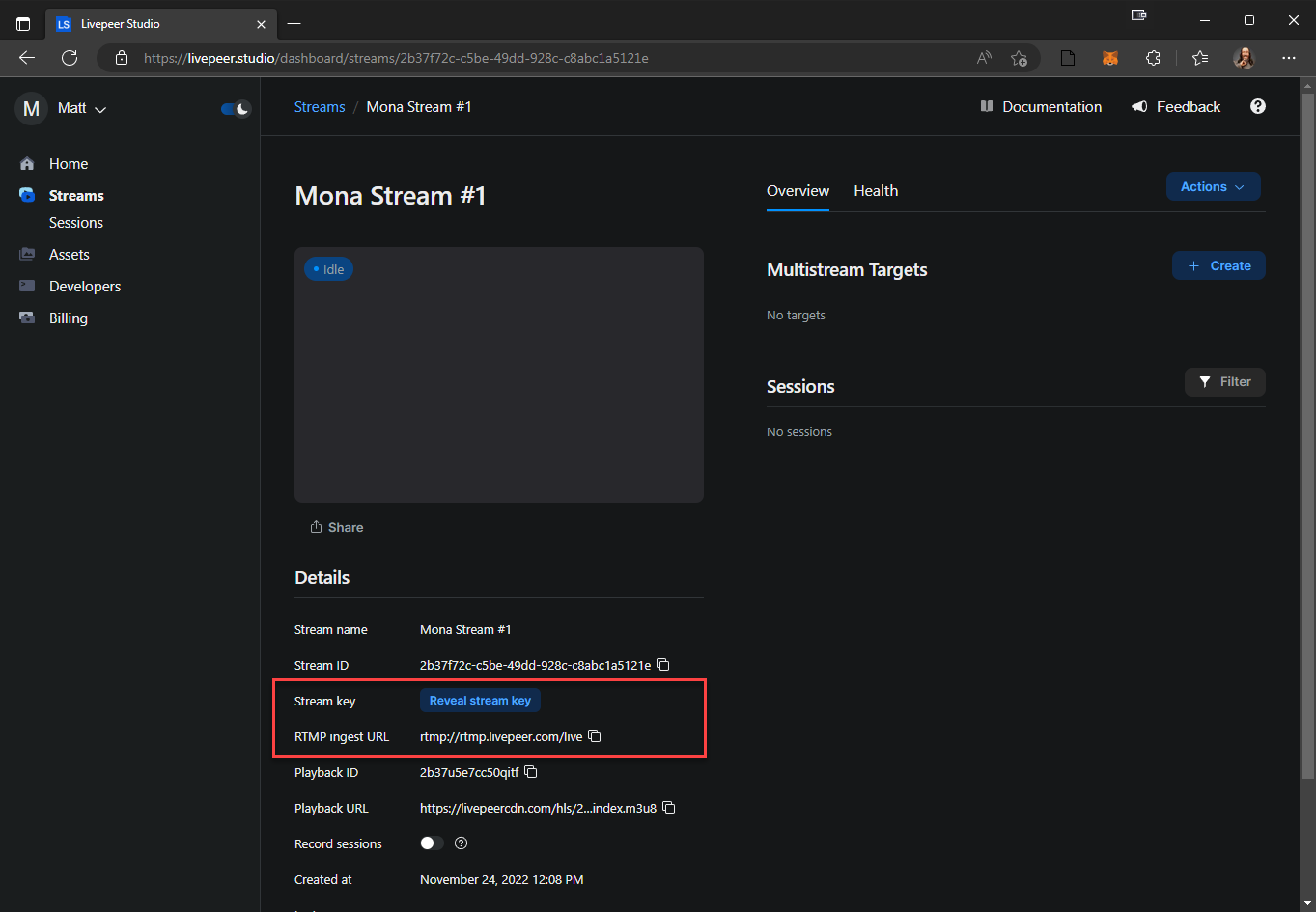The height and width of the screenshot is (912, 1316).
Task: Select the Created at date value
Action: tap(502, 879)
